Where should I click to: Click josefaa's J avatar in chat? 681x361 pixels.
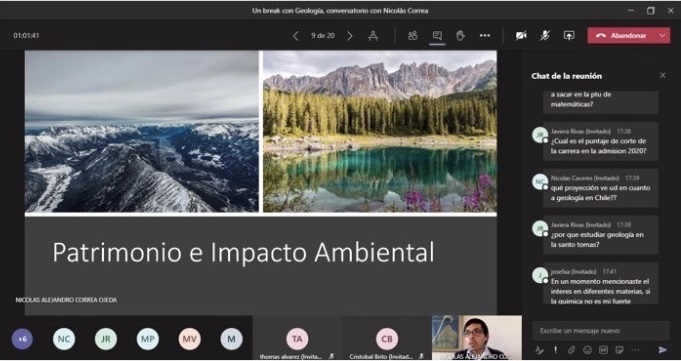click(540, 275)
